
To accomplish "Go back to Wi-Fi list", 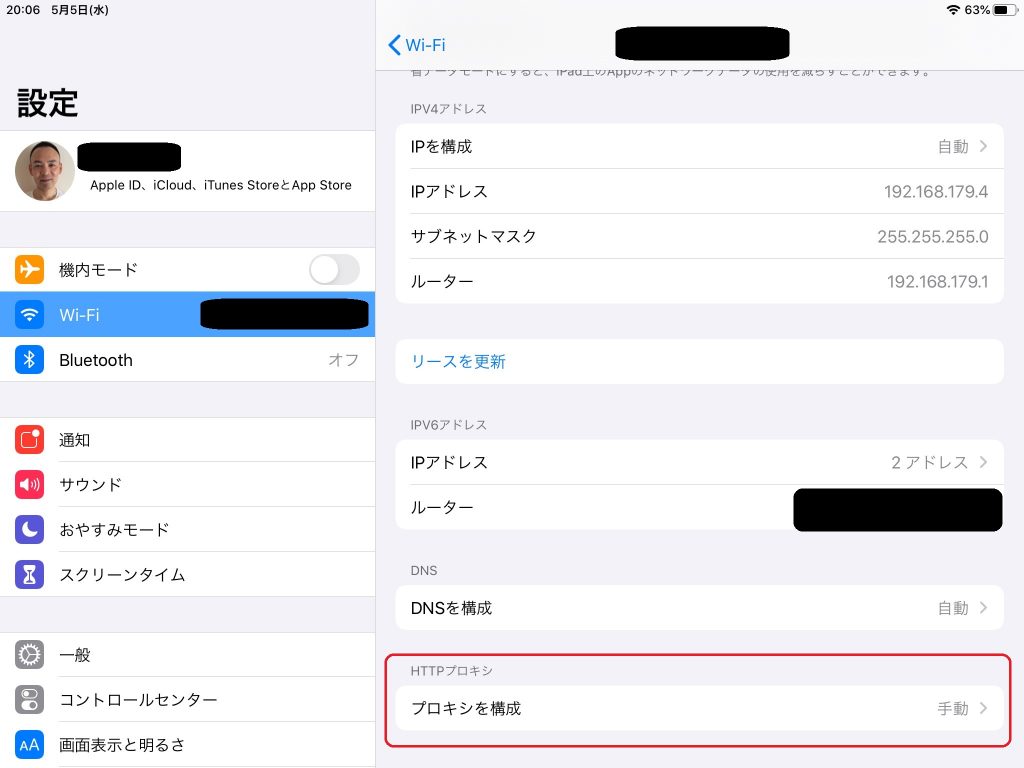I will click(416, 45).
